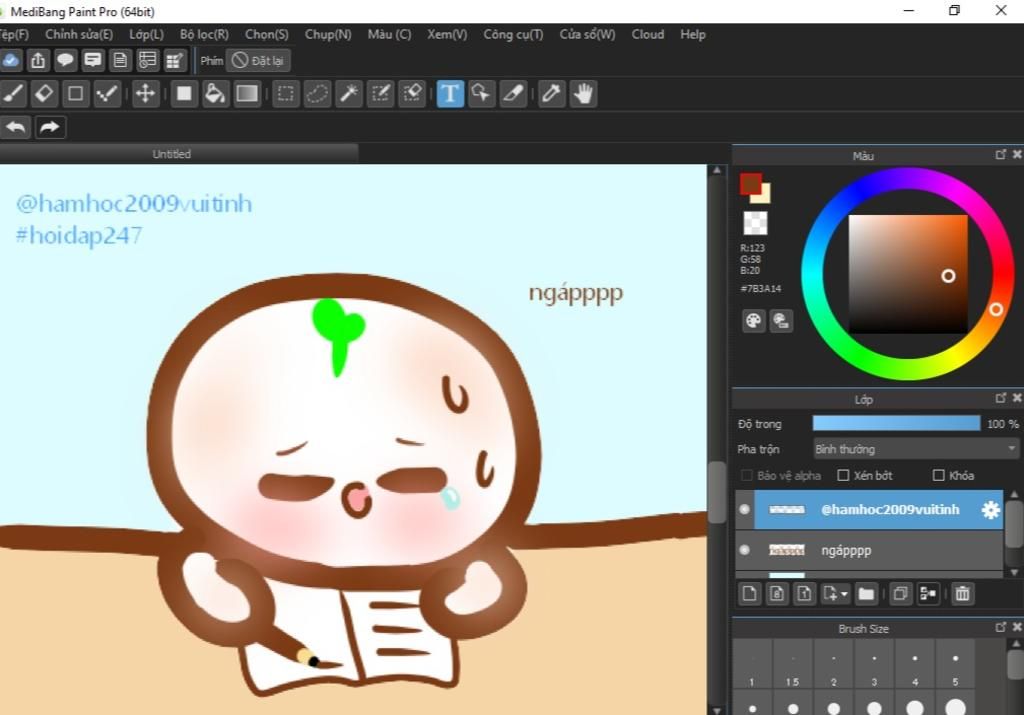
Task: Switch to the Untitled canvas tab
Action: point(172,154)
